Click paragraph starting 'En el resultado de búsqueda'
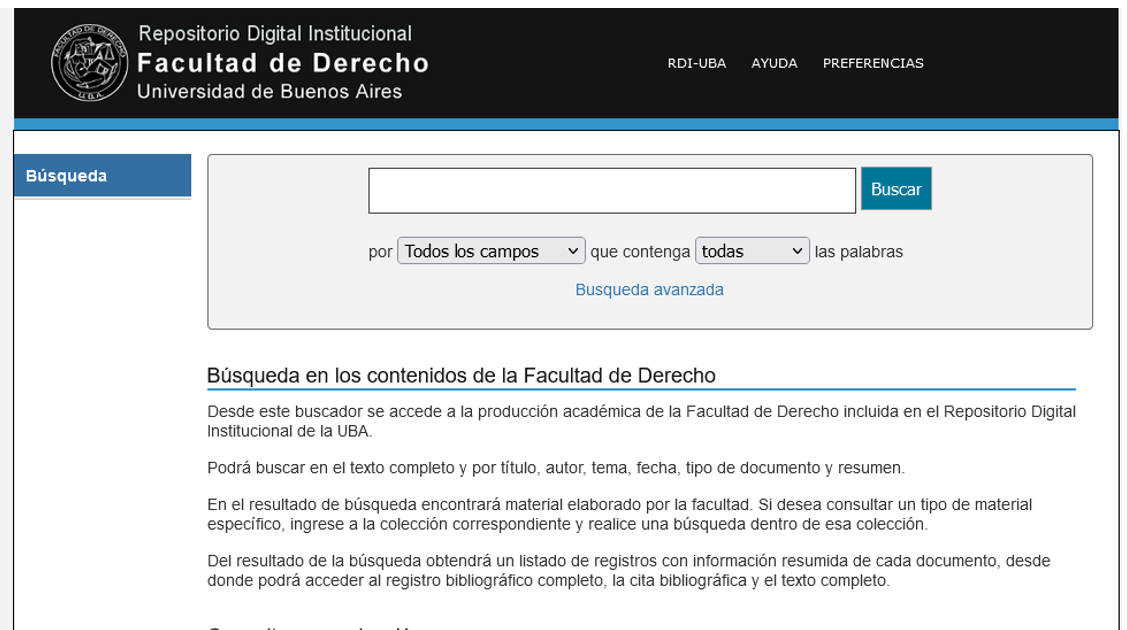 coord(620,514)
